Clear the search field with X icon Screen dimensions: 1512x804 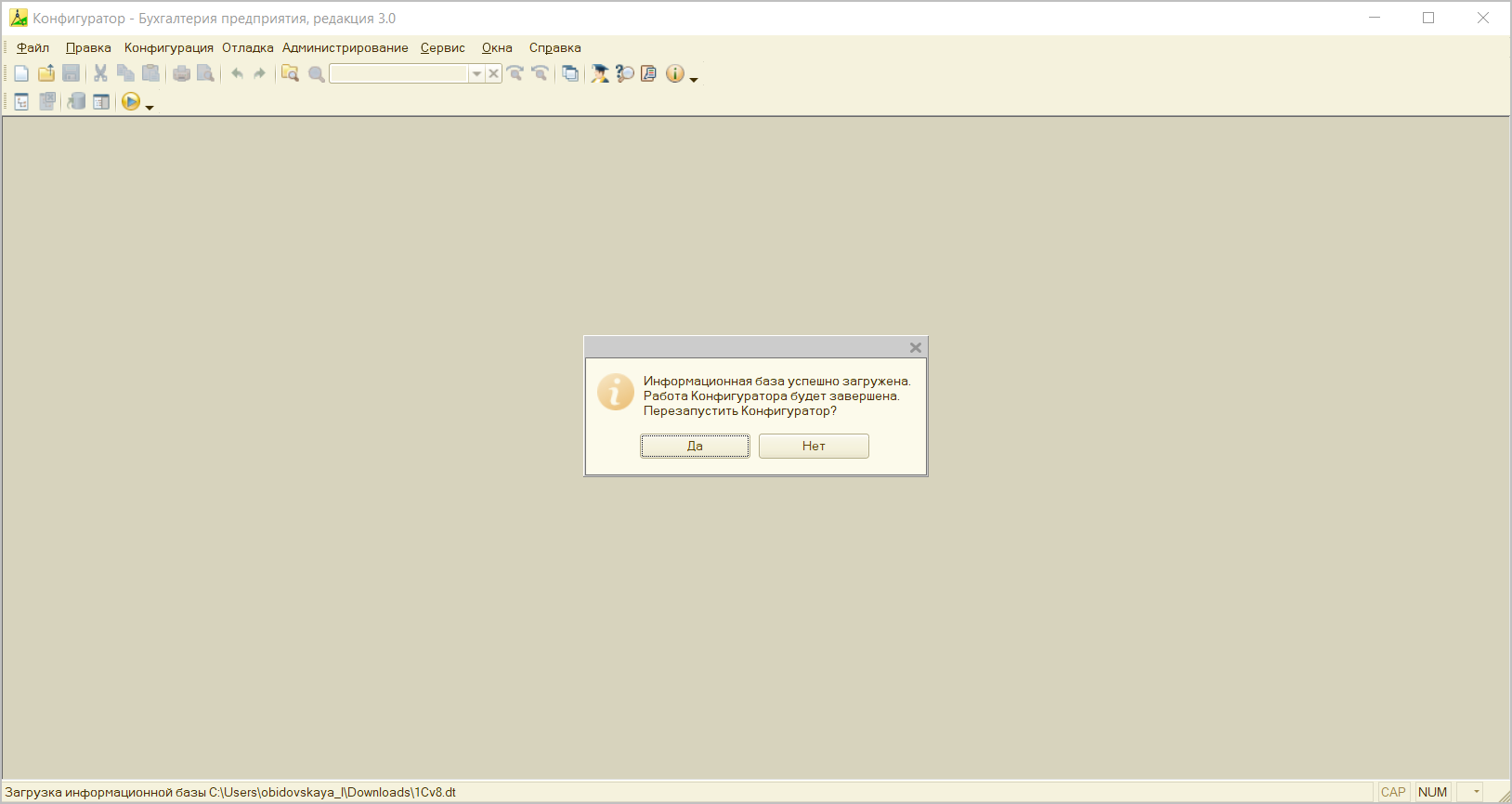(x=494, y=73)
